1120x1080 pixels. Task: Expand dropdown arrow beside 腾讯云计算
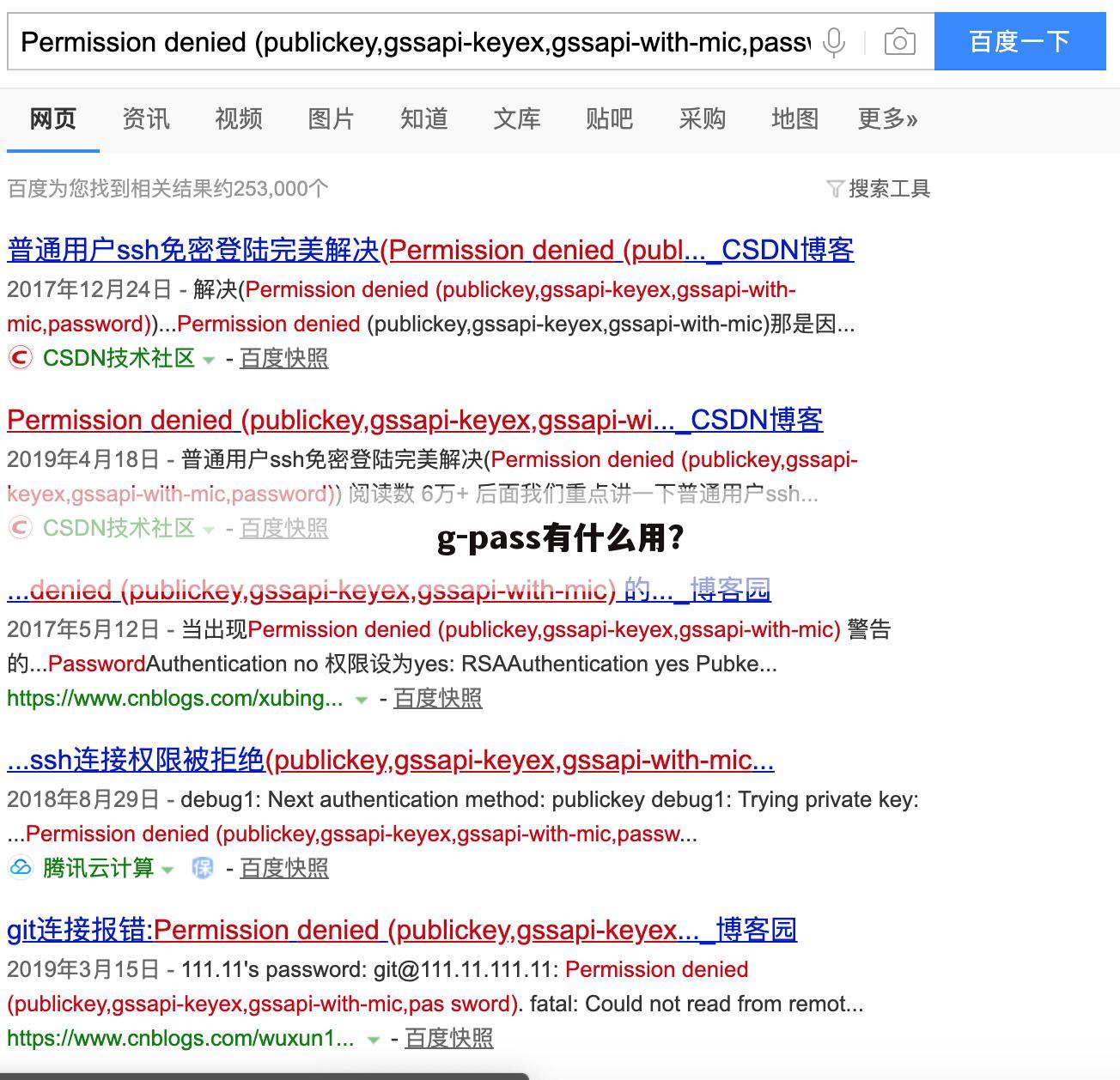pyautogui.click(x=167, y=870)
